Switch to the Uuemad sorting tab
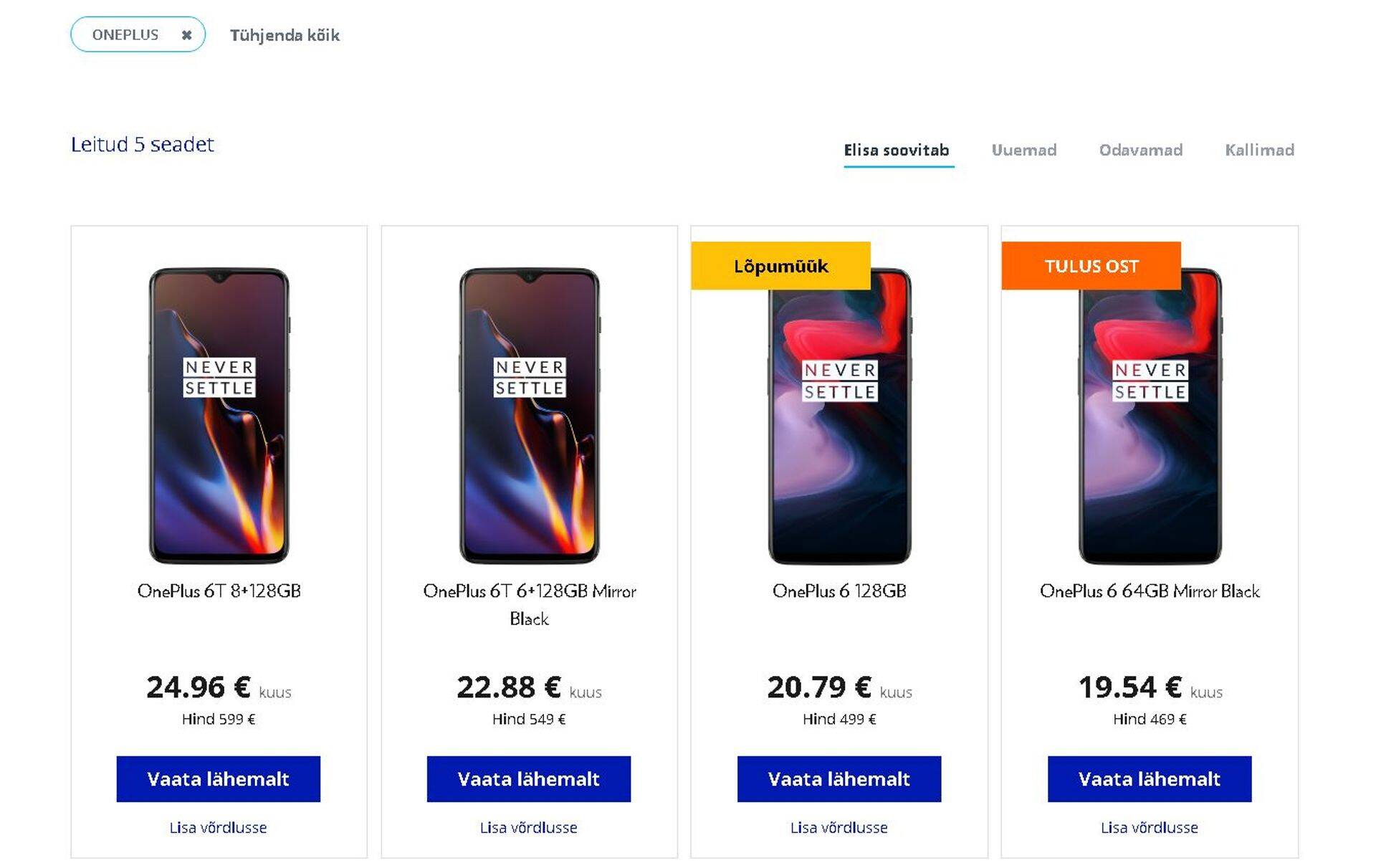Viewport: 1376px width, 868px height. click(1025, 151)
